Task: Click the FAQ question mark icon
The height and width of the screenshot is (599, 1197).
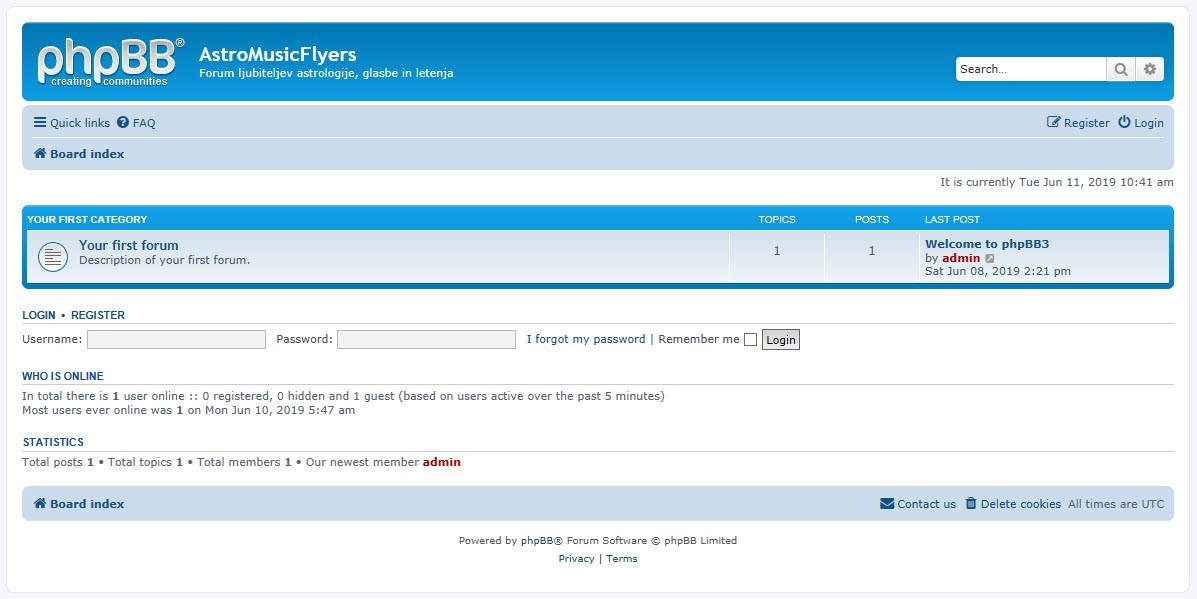Action: [122, 122]
